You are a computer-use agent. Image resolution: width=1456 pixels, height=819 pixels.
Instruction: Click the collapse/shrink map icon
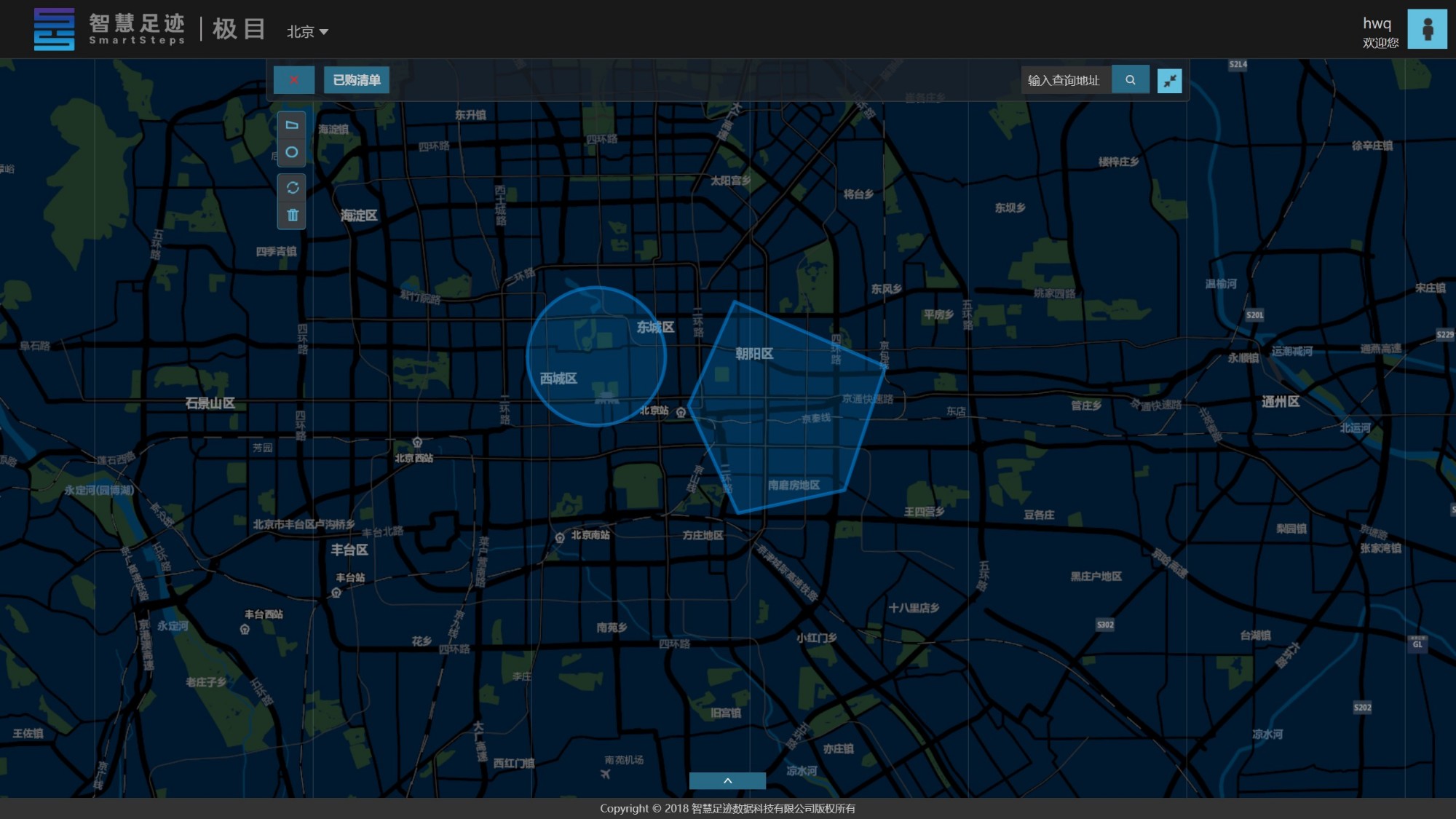click(x=1169, y=81)
